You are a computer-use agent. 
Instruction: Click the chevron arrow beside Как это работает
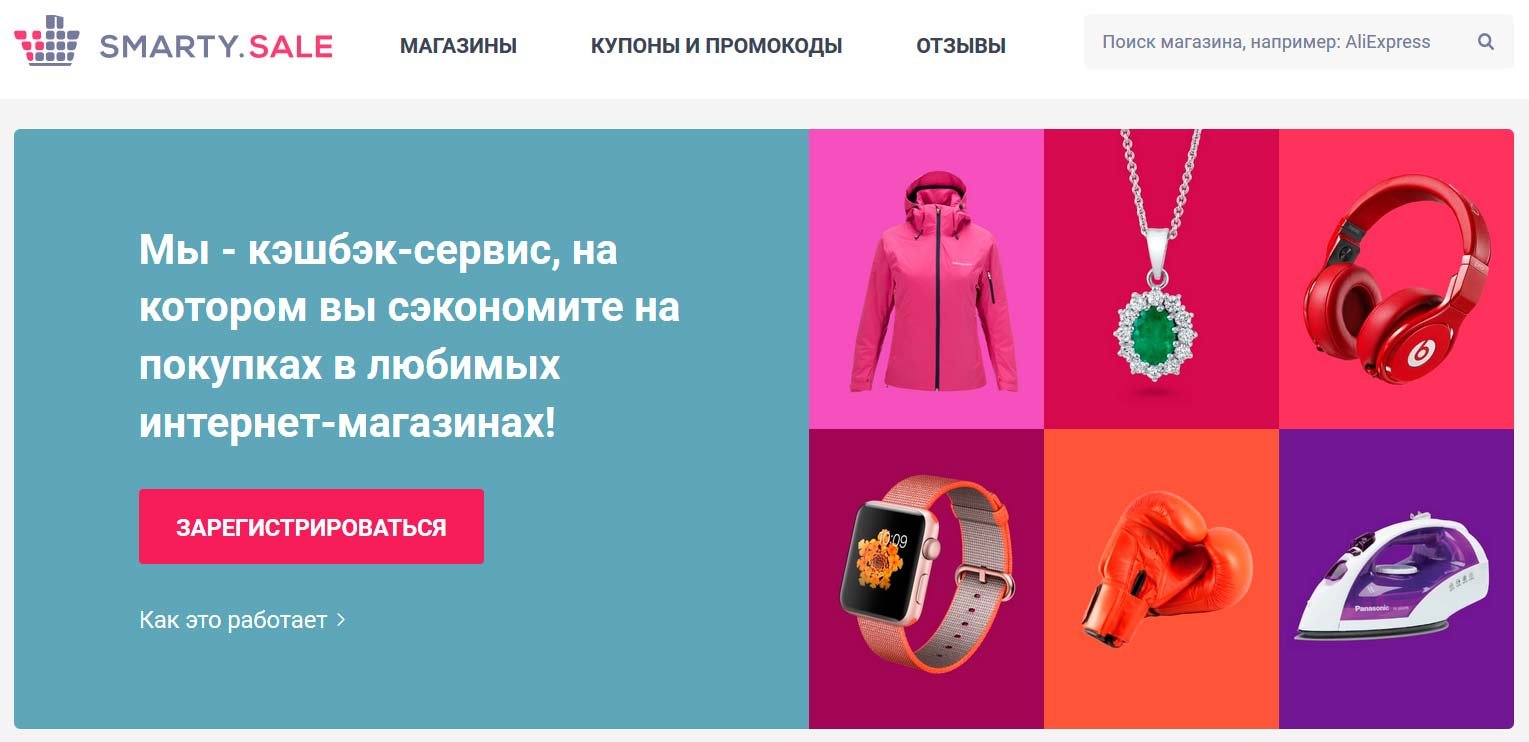tap(341, 620)
